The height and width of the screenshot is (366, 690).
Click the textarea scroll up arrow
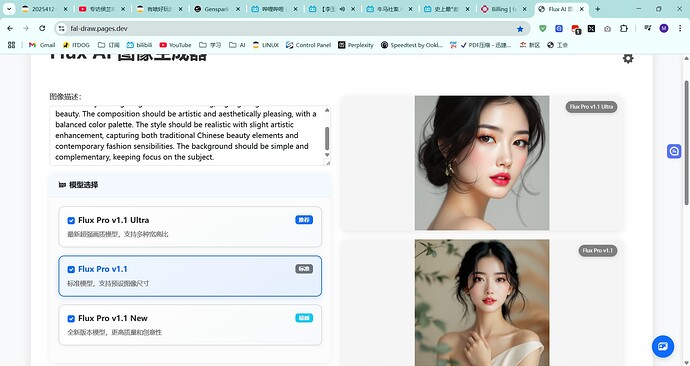click(x=327, y=110)
